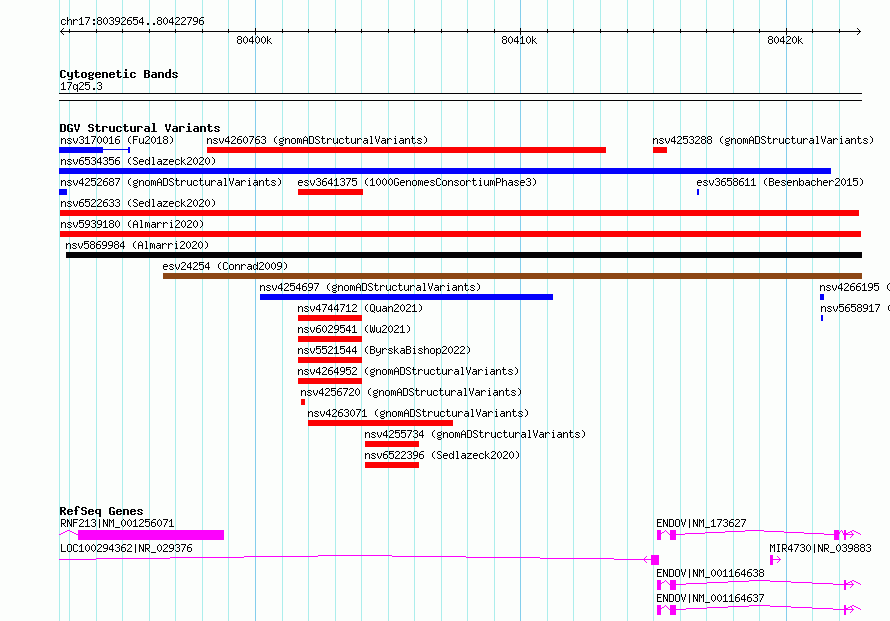This screenshot has width=890, height=621.
Task: Click the 80400k ruler position label
Action: click(x=254, y=40)
